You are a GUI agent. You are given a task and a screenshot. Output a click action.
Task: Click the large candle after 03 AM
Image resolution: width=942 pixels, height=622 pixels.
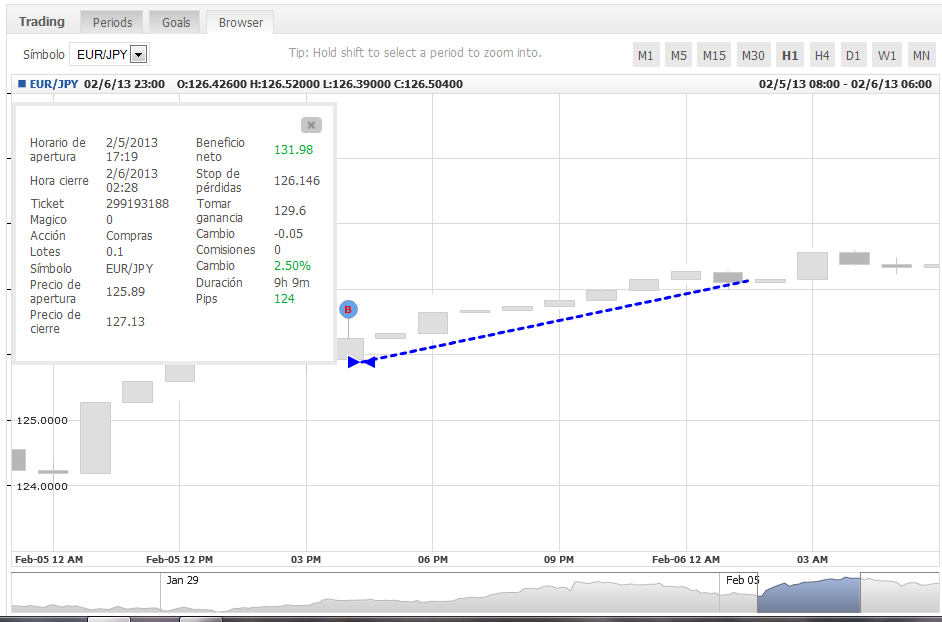pyautogui.click(x=812, y=266)
